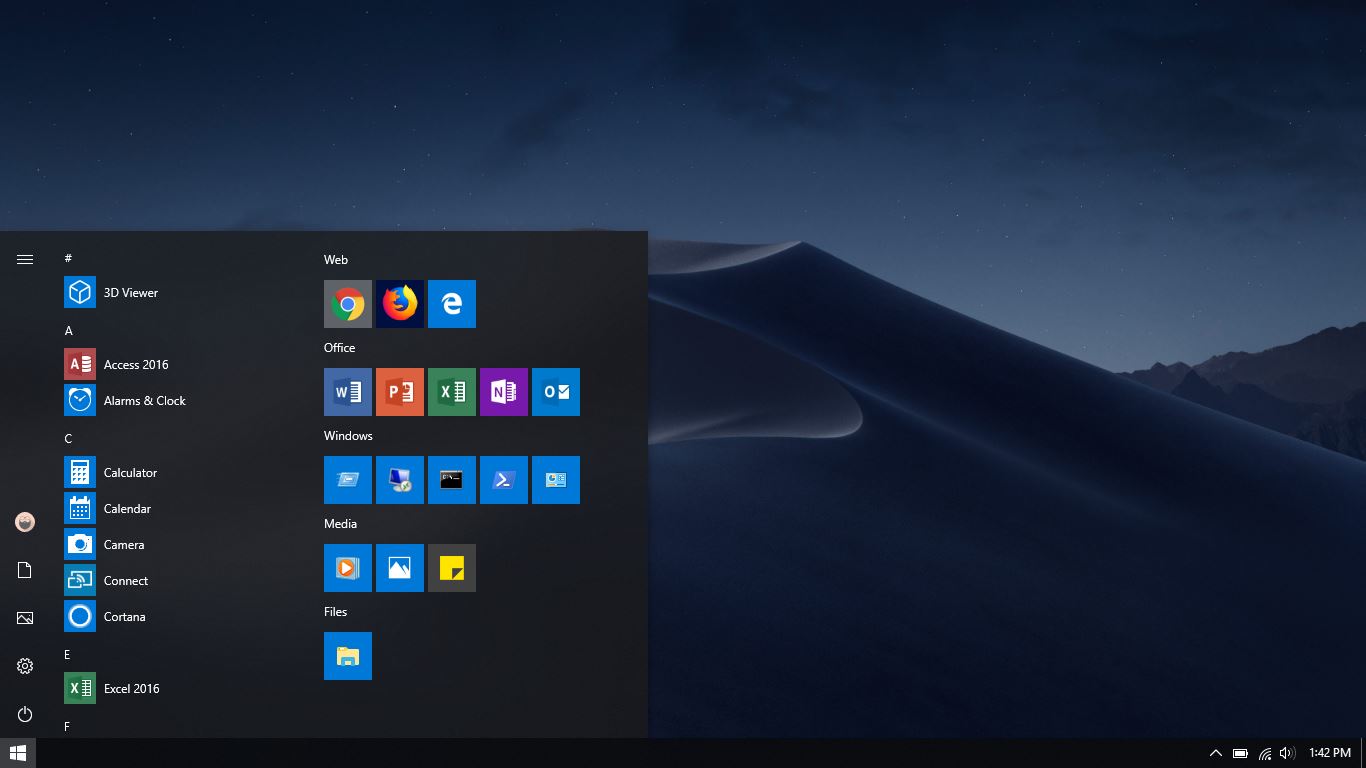Open the Microsoft Edge tile
Viewport: 1366px width, 768px height.
[x=452, y=304]
